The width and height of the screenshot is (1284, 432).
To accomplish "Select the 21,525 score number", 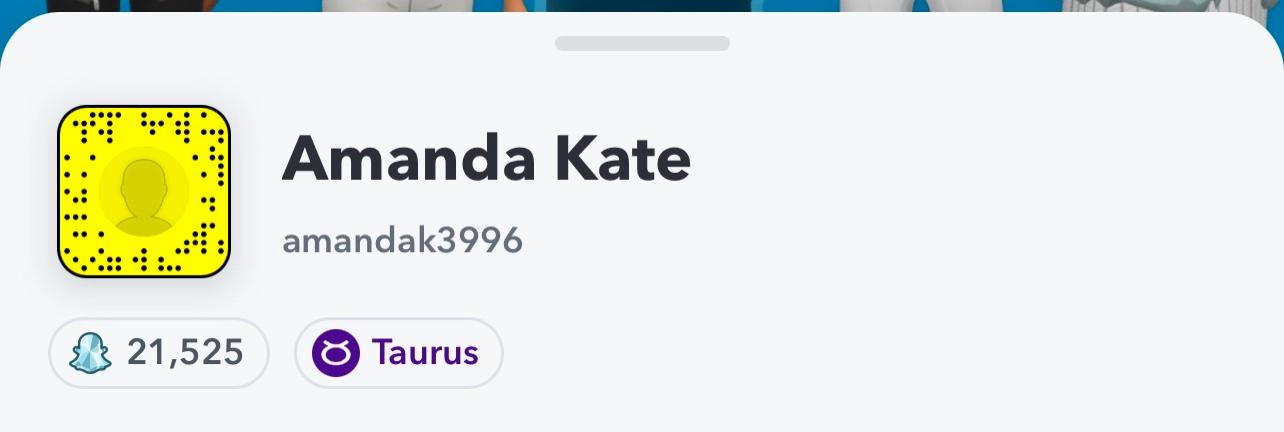I will click(185, 353).
